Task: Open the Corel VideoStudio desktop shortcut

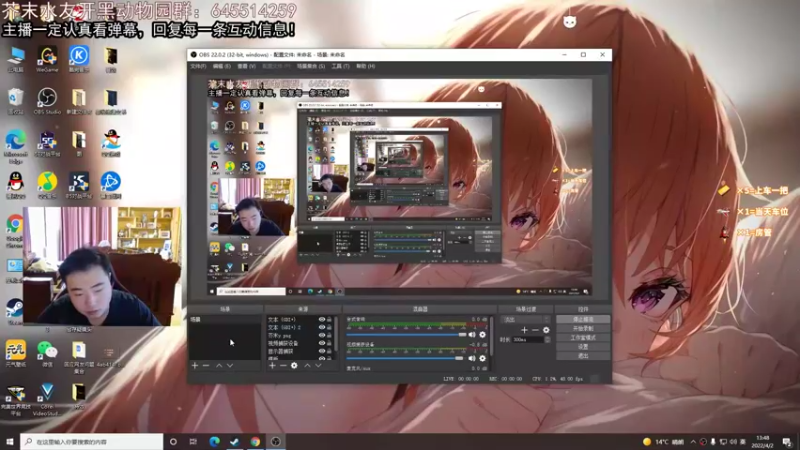Action: (x=47, y=399)
